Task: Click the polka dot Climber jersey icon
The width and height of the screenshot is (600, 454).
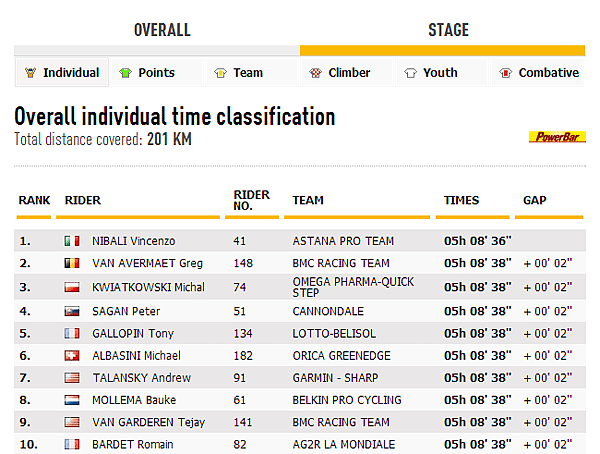Action: pyautogui.click(x=315, y=73)
